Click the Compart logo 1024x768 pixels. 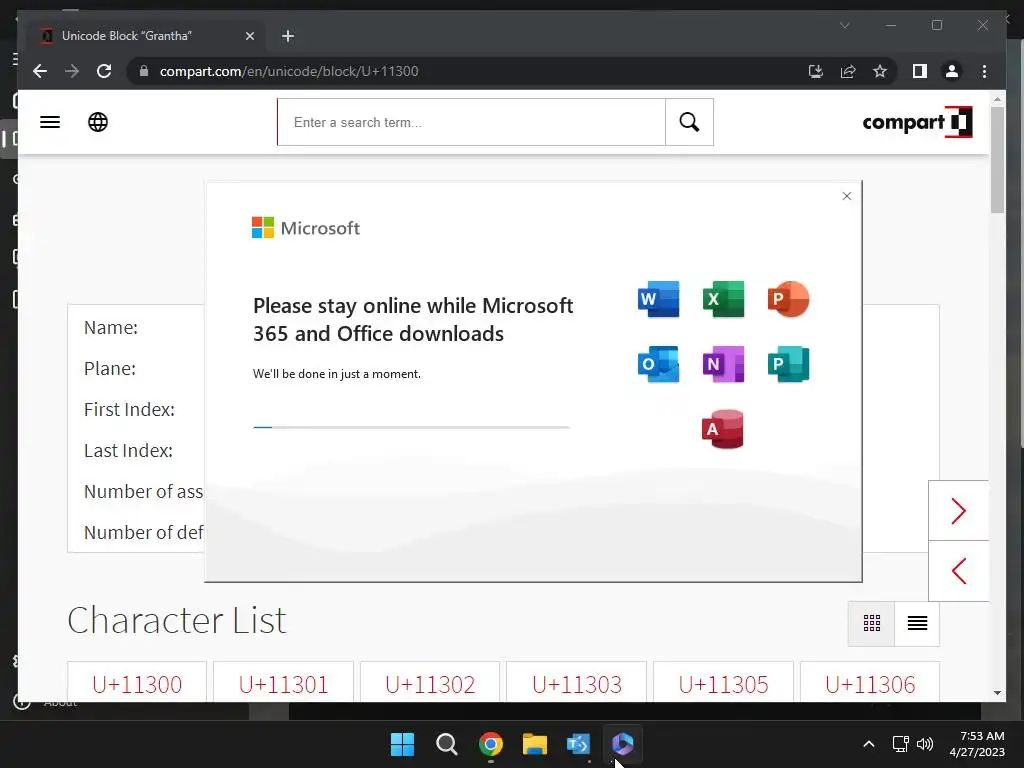tap(917, 122)
